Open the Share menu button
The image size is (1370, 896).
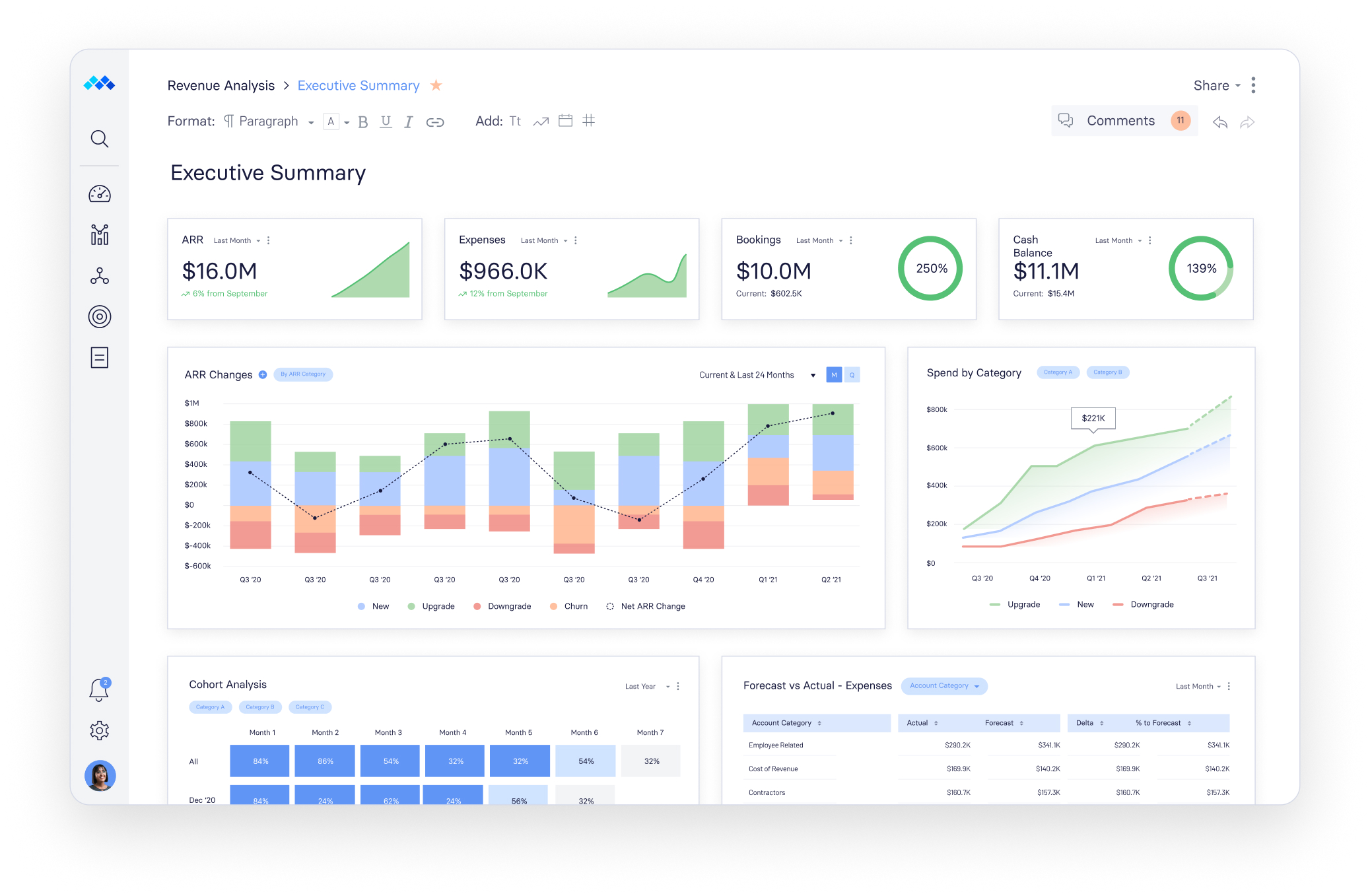(1217, 86)
